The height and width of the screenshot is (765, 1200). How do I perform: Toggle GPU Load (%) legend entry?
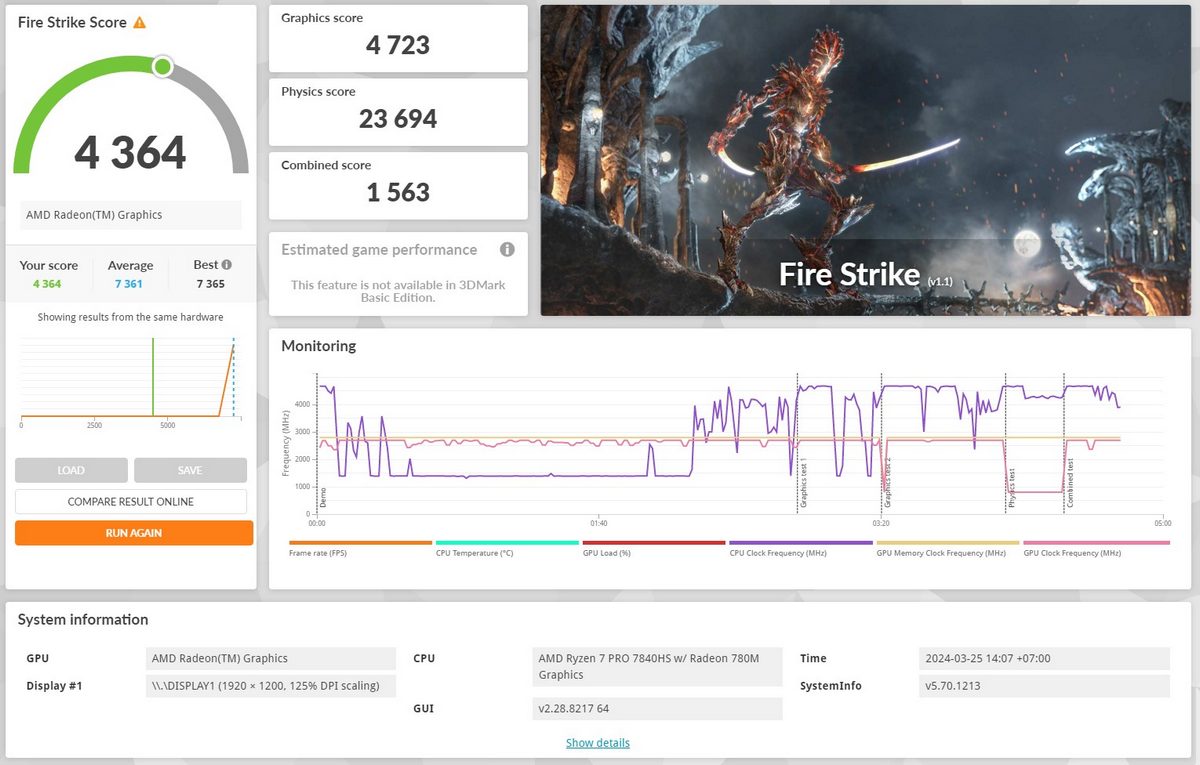pos(654,548)
